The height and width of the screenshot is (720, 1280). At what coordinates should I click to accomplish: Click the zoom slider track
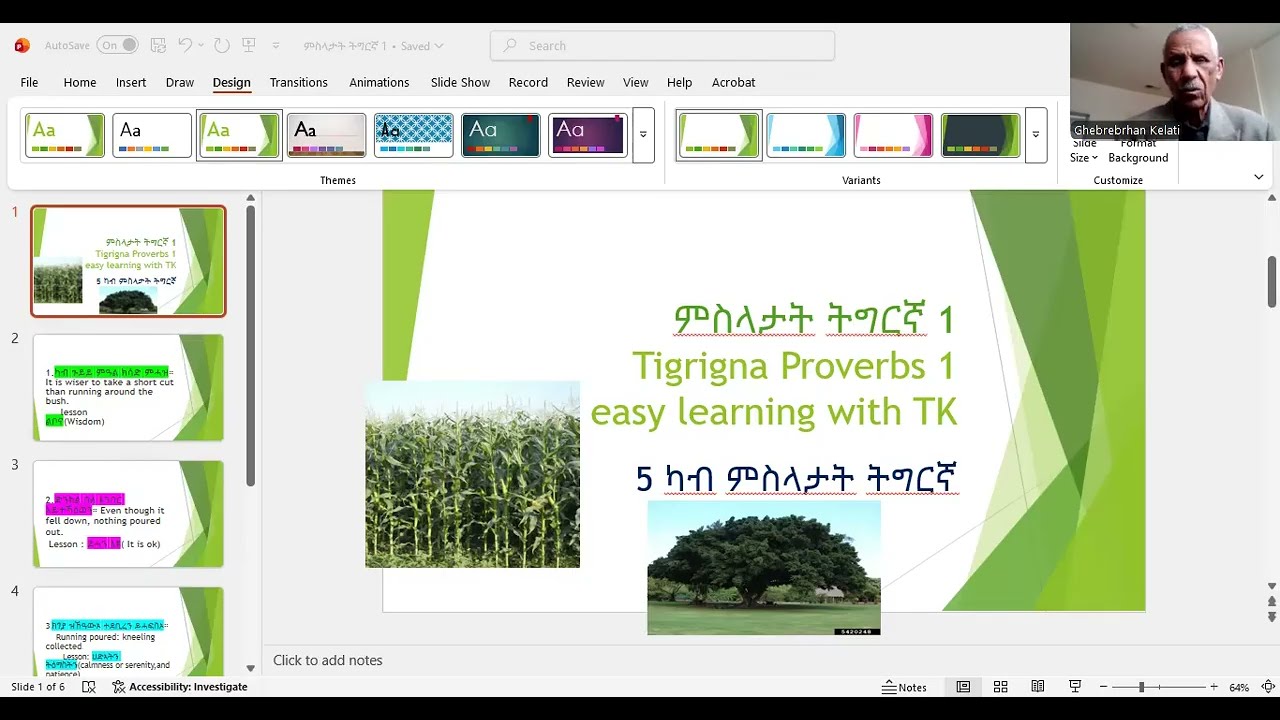1159,687
